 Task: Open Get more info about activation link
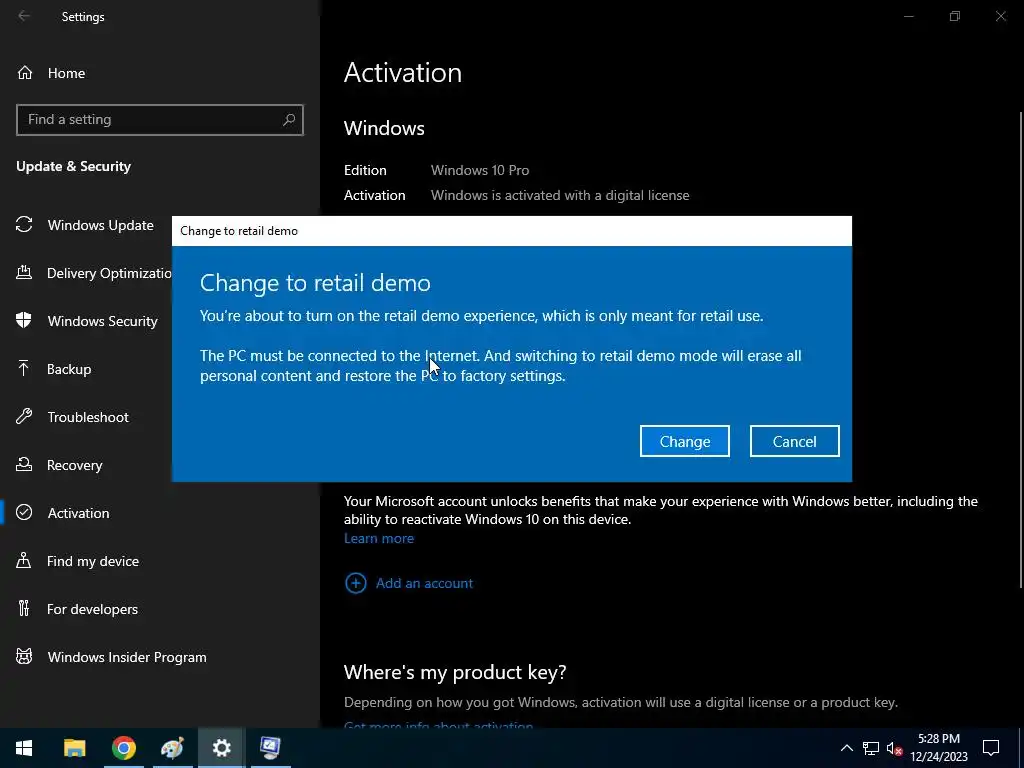point(438,726)
